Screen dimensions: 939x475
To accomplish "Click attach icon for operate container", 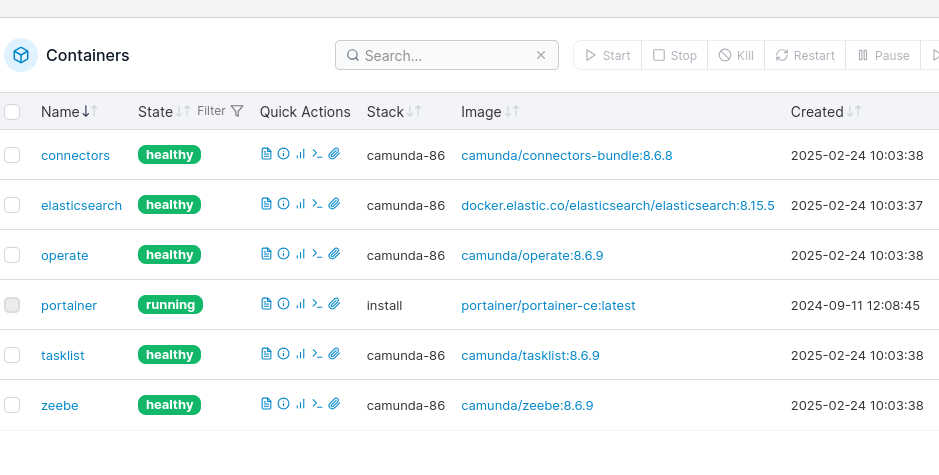I will tap(334, 254).
